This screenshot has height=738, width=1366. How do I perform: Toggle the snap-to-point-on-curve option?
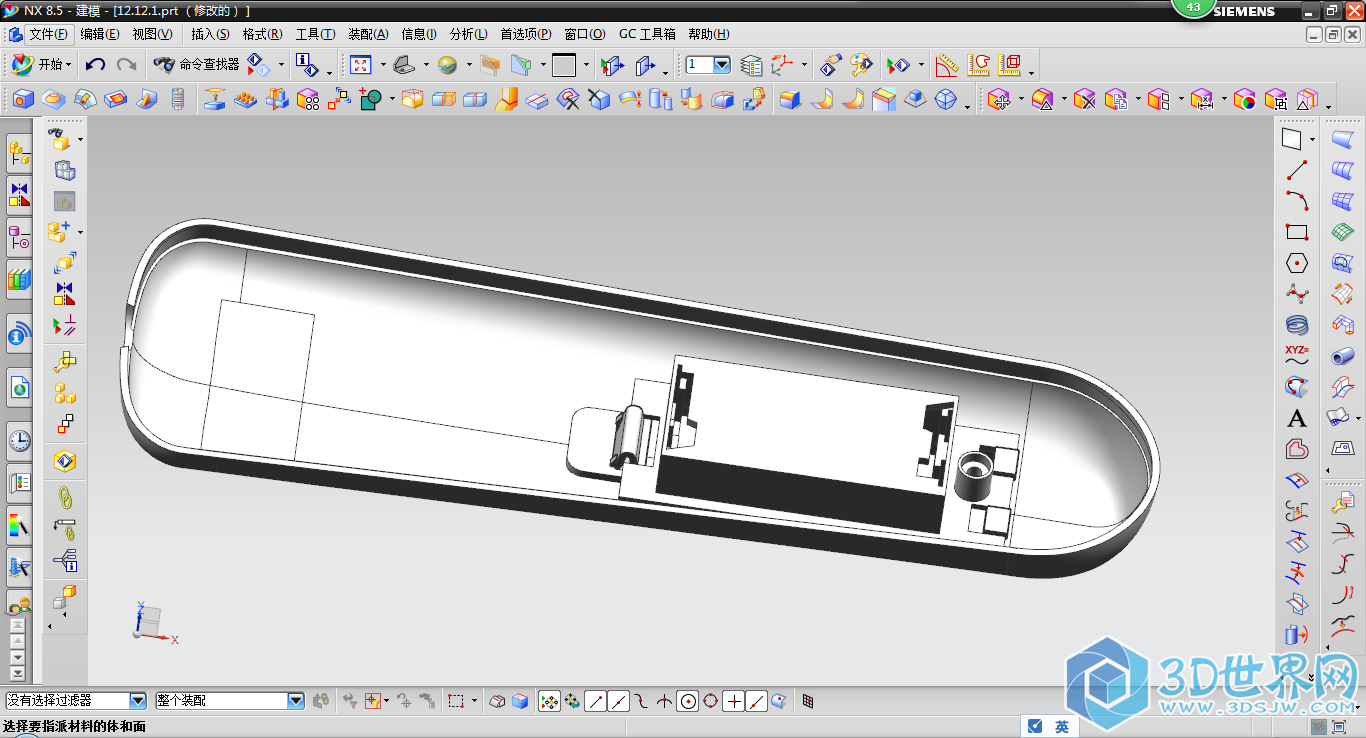757,701
